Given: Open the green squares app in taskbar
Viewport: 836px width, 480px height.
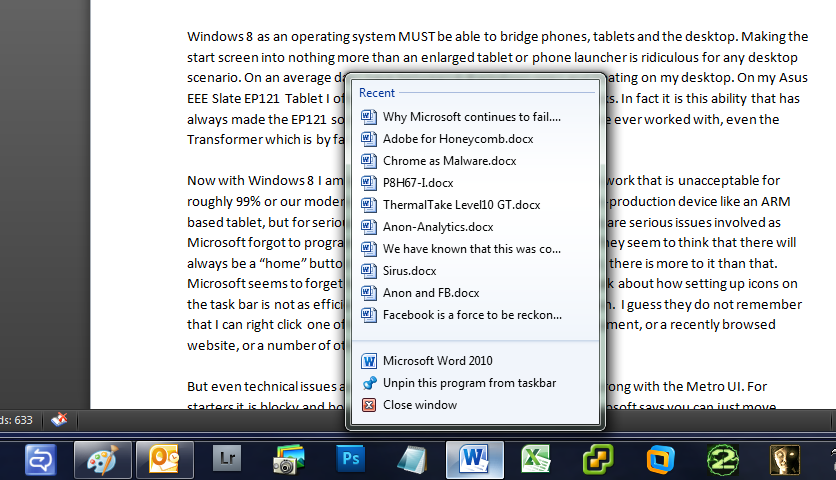Looking at the screenshot, I should pos(598,460).
